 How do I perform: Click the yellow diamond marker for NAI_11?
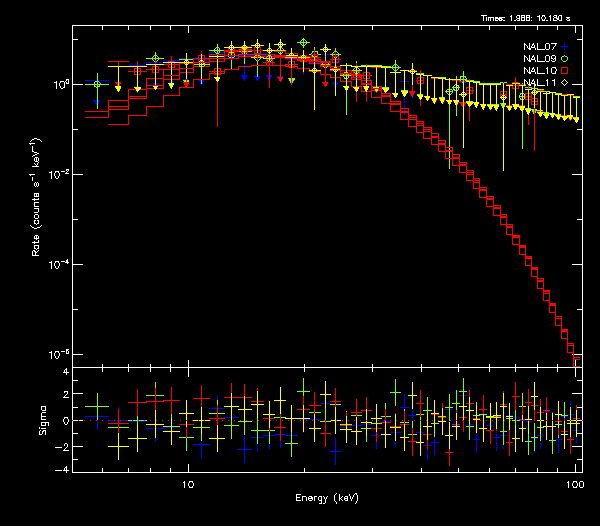point(565,83)
